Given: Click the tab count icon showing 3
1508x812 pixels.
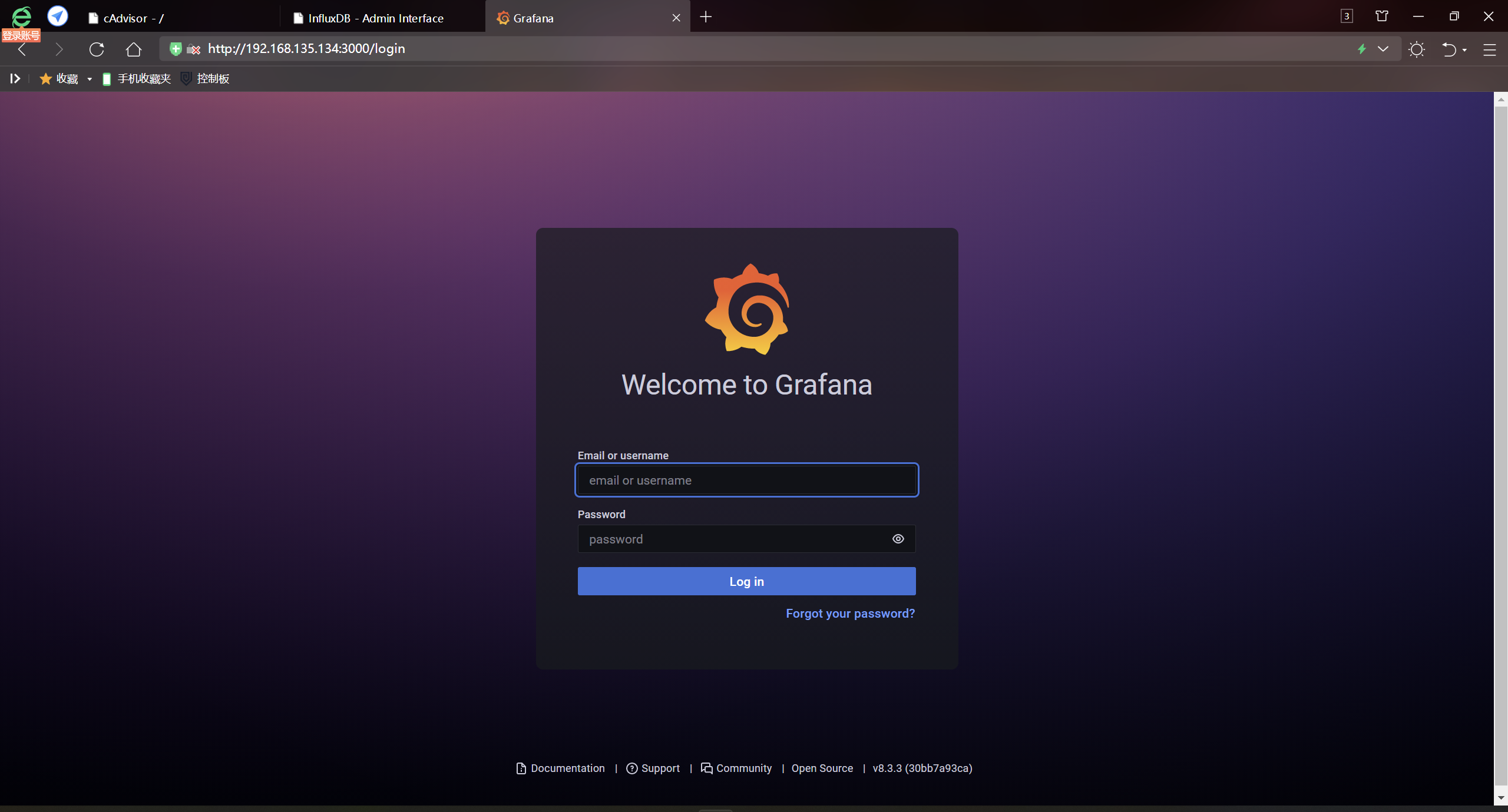Looking at the screenshot, I should point(1347,16).
